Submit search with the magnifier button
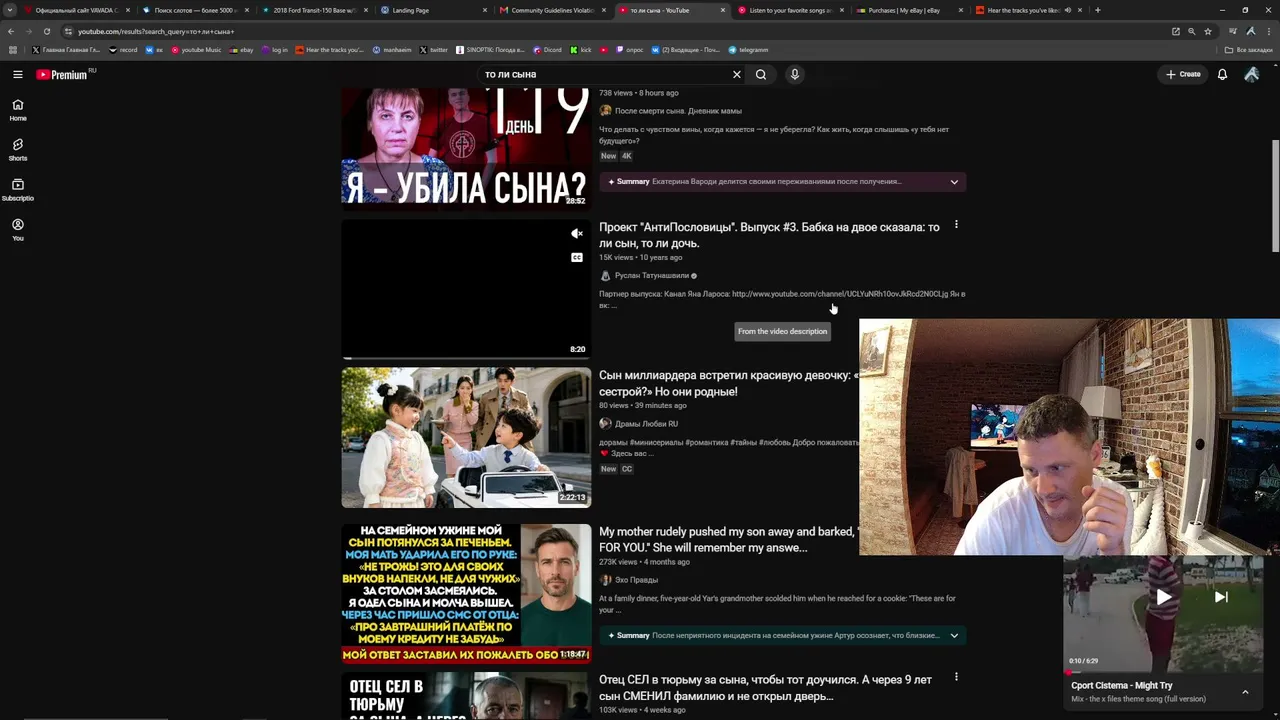 (761, 74)
